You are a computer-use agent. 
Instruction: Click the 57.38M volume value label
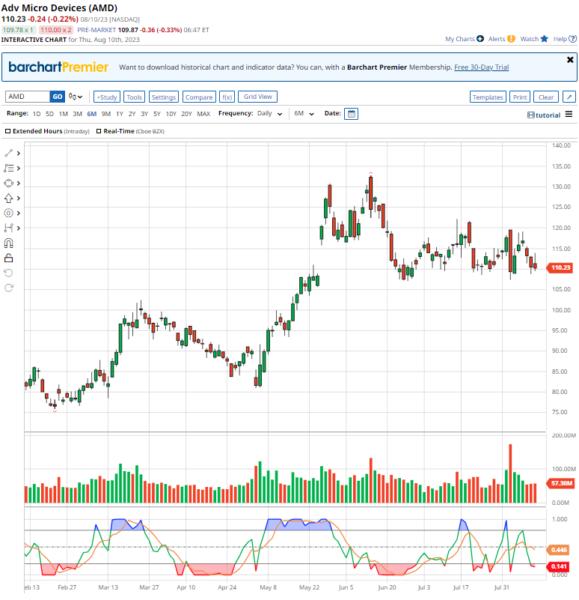tap(561, 483)
